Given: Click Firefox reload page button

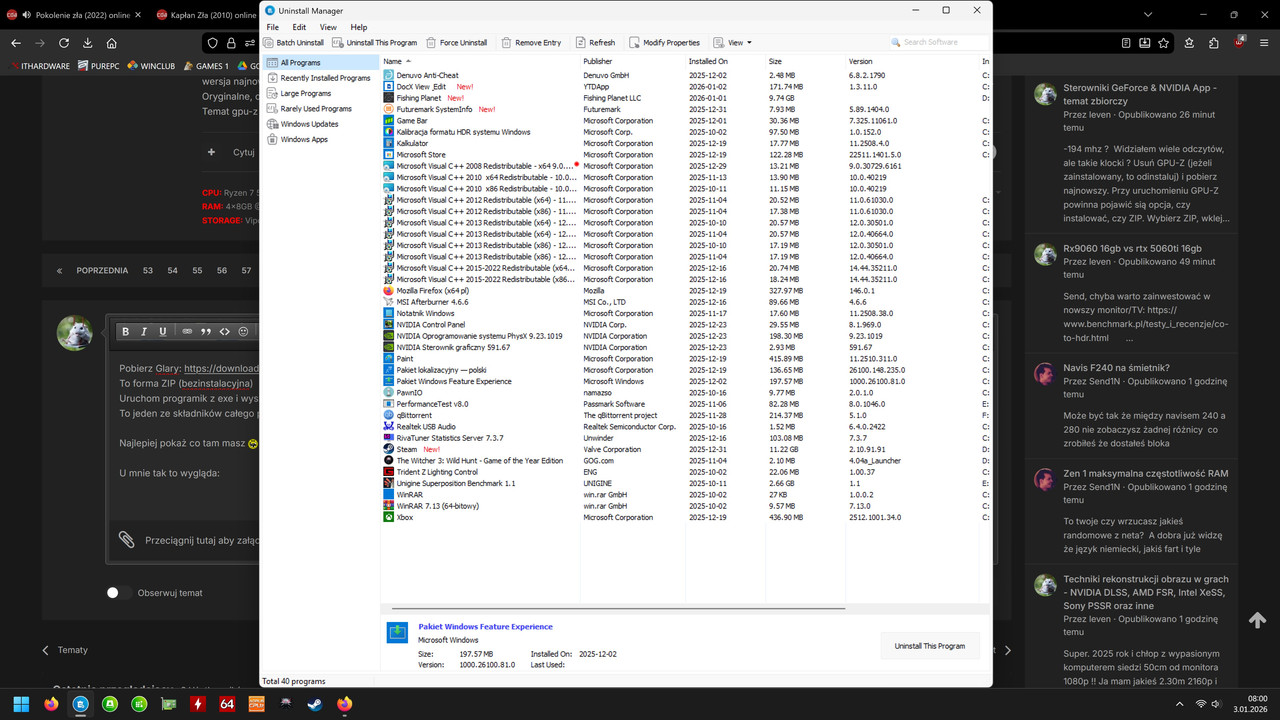Looking at the screenshot, I should (64, 43).
